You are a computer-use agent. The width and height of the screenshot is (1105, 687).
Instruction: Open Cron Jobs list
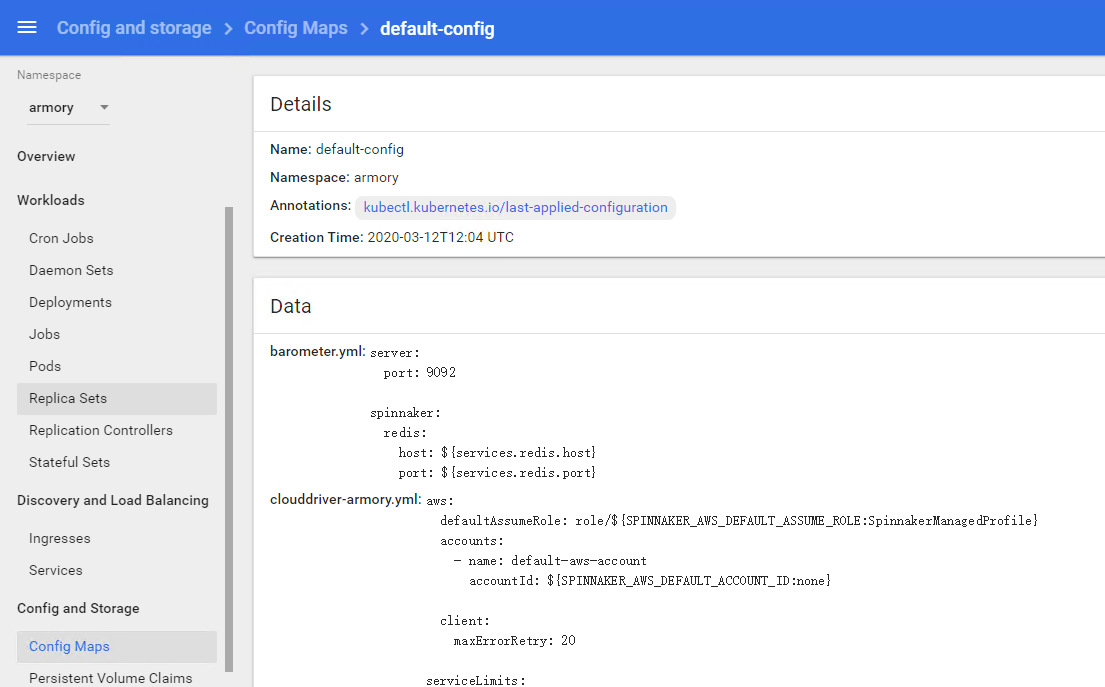(61, 238)
